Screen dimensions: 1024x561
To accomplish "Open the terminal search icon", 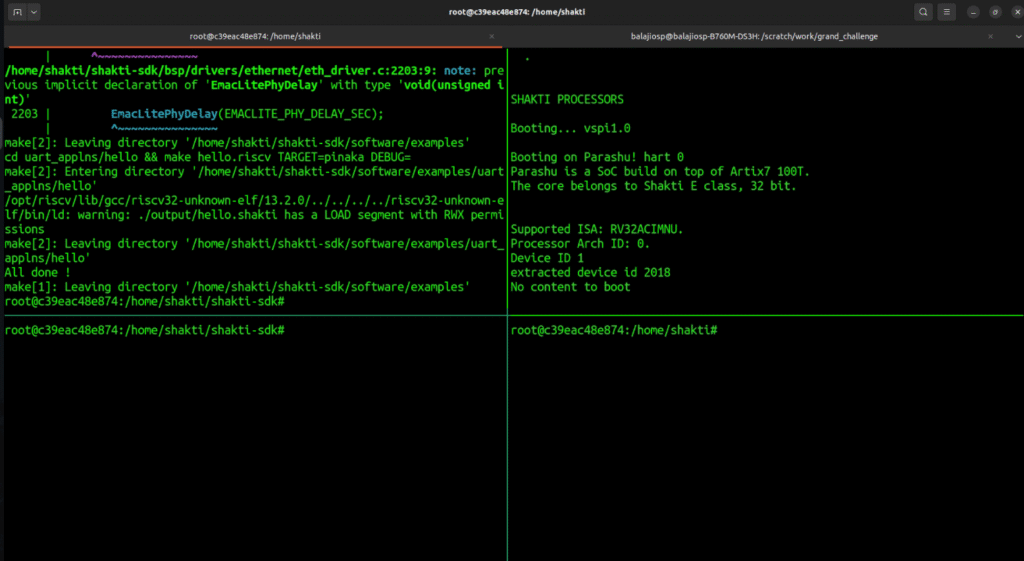I will (923, 12).
